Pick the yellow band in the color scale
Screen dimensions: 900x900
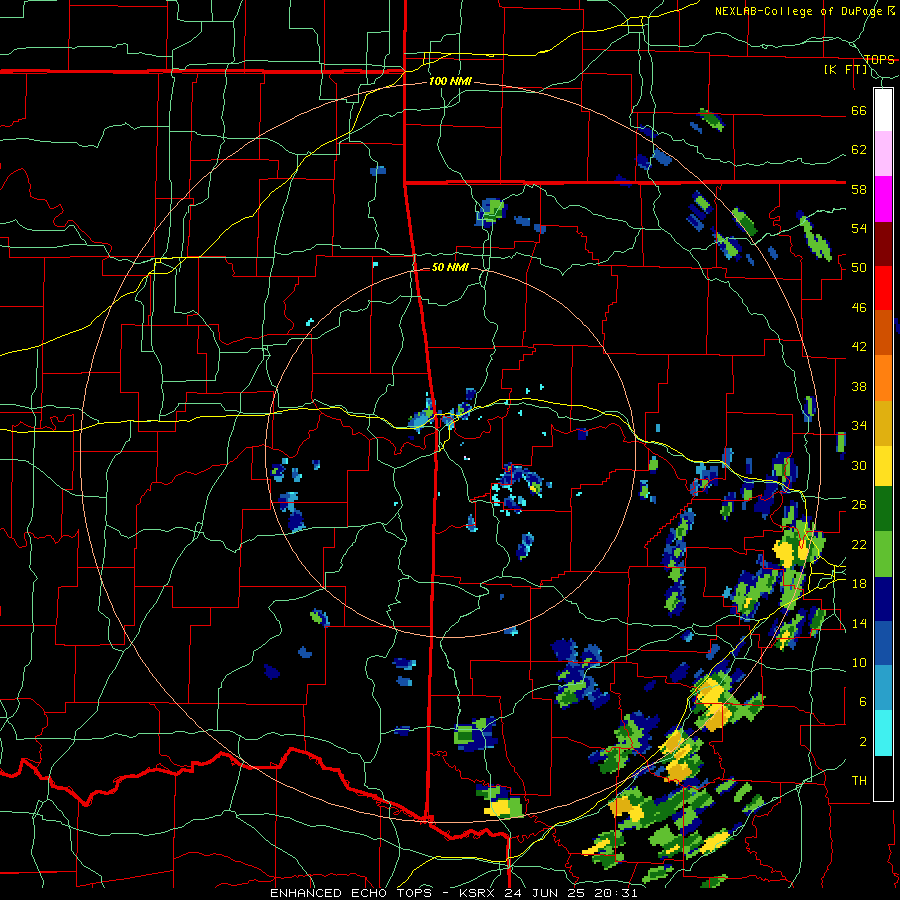[883, 466]
